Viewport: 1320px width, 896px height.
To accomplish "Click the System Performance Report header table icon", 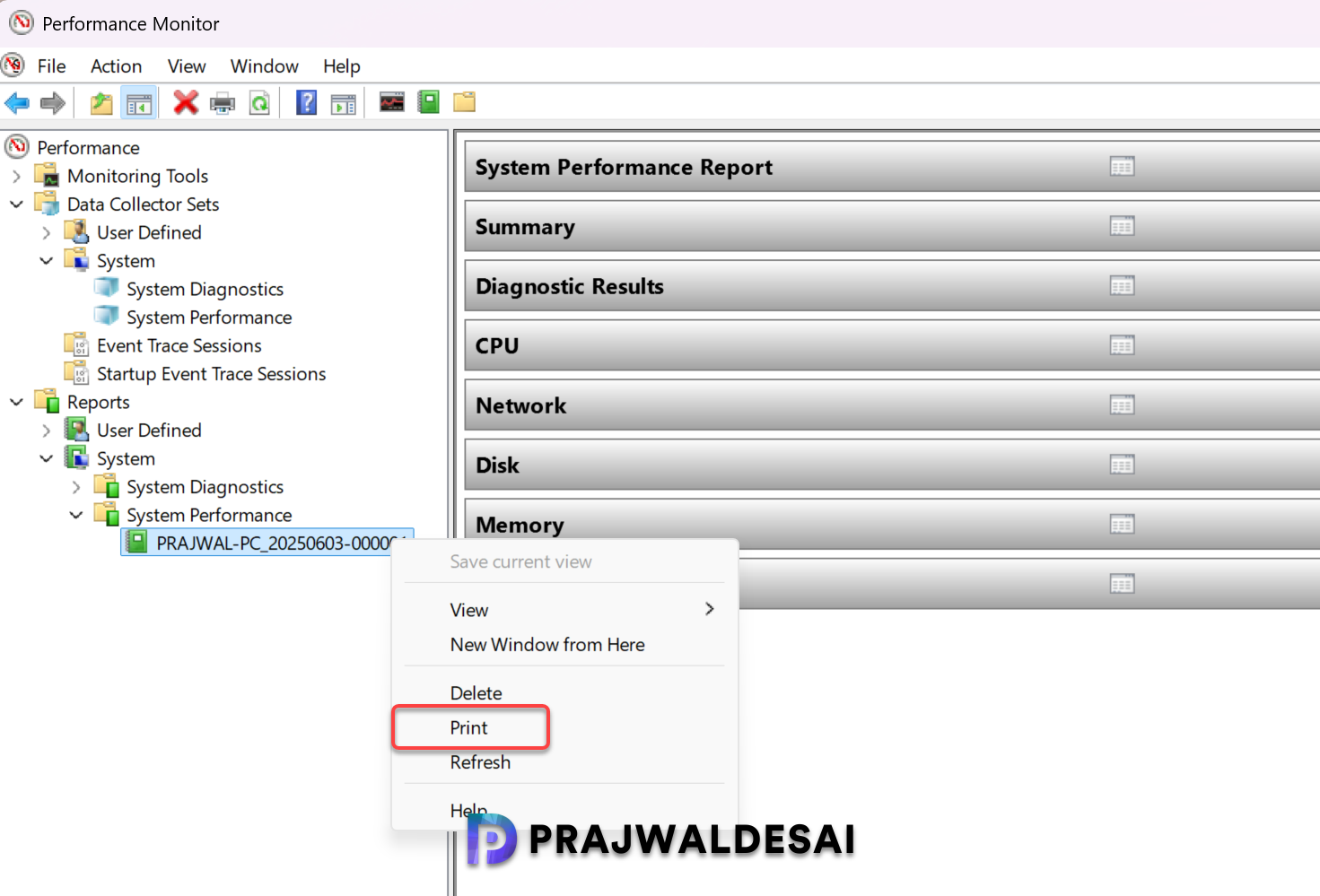I will [x=1122, y=167].
